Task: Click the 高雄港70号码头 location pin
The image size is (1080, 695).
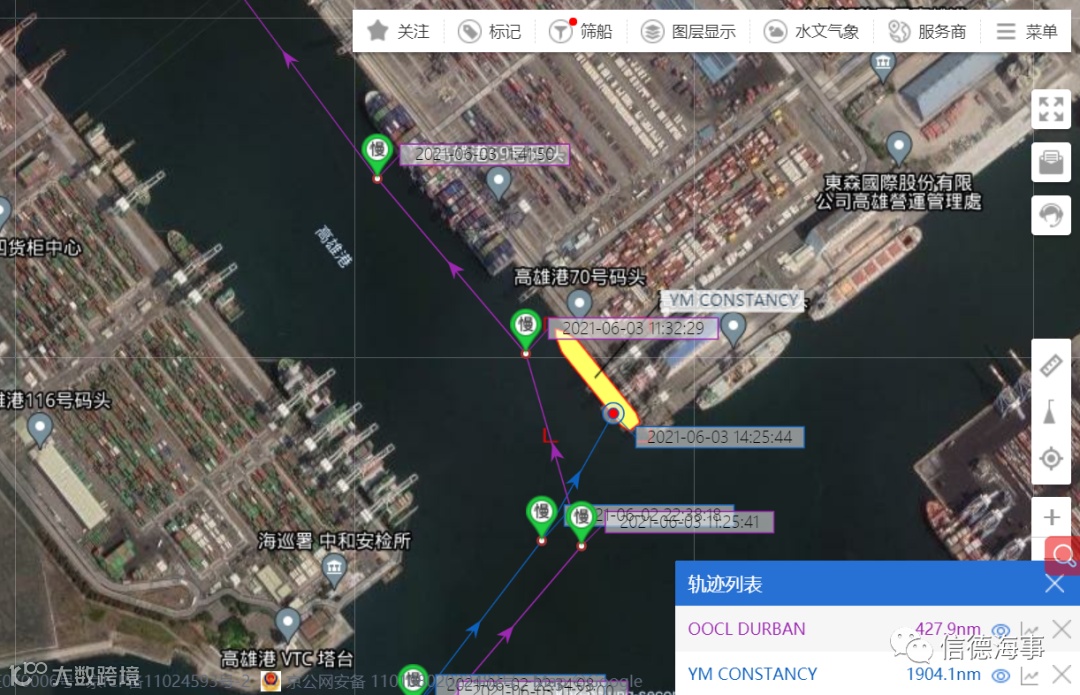Action: pyautogui.click(x=579, y=303)
